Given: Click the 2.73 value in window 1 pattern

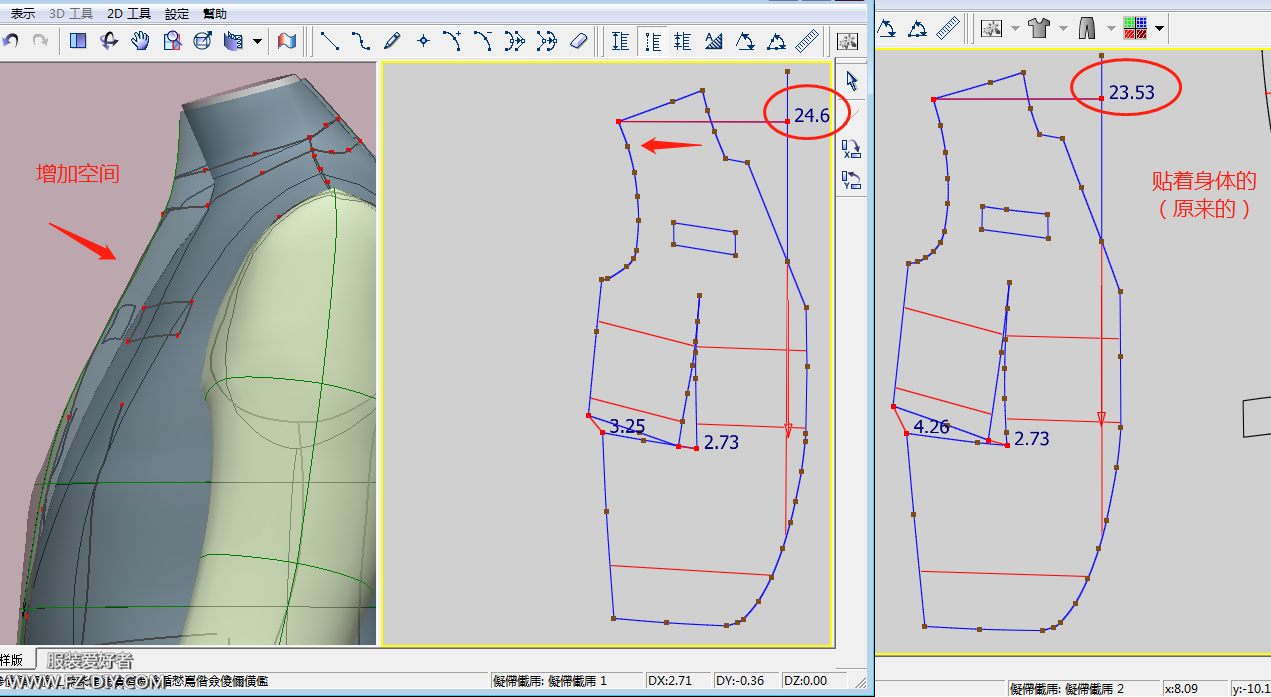Looking at the screenshot, I should click(721, 441).
